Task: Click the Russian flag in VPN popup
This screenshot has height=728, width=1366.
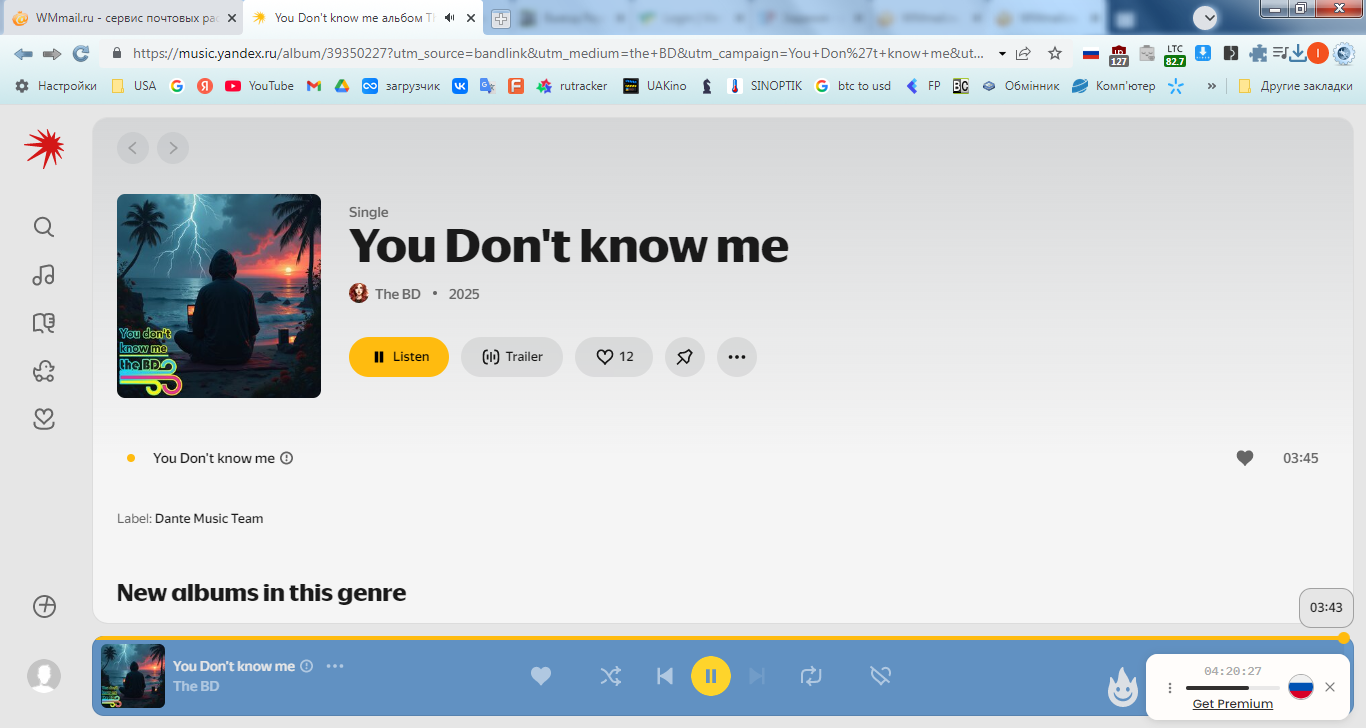Action: (1300, 687)
